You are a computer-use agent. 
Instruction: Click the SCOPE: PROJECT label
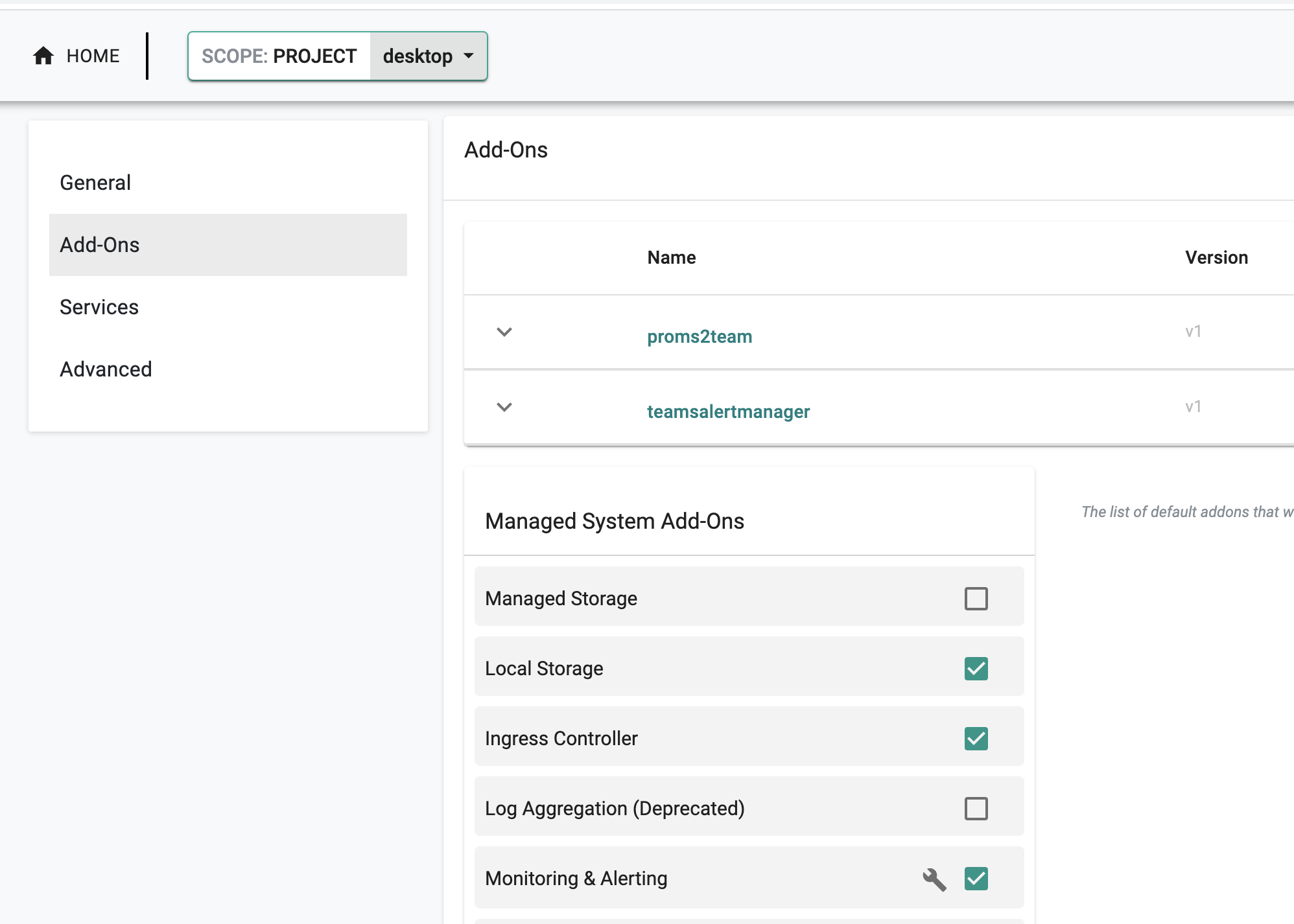(x=279, y=56)
